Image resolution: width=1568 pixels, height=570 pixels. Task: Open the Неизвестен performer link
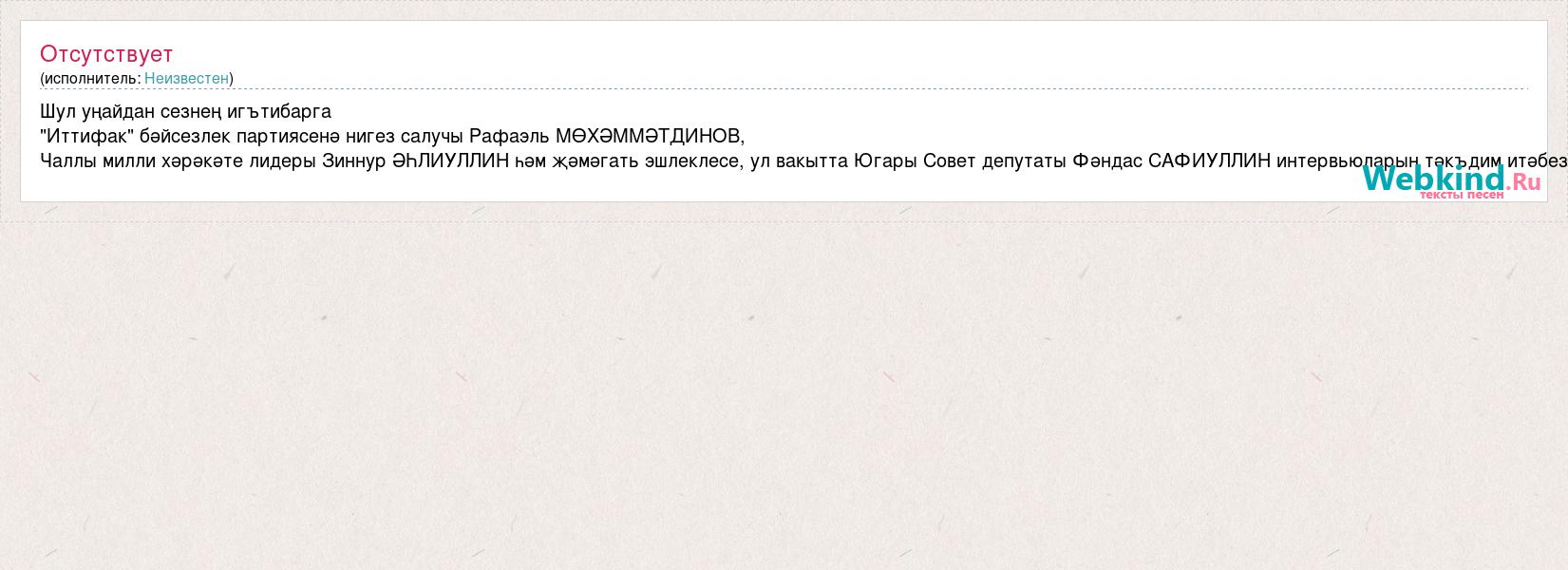(x=186, y=79)
